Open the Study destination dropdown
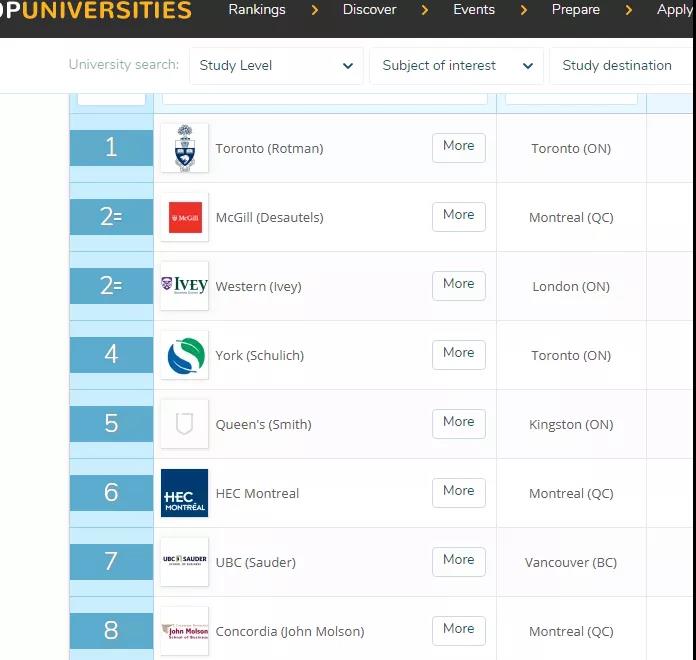Image resolution: width=696 pixels, height=660 pixels. [x=621, y=66]
